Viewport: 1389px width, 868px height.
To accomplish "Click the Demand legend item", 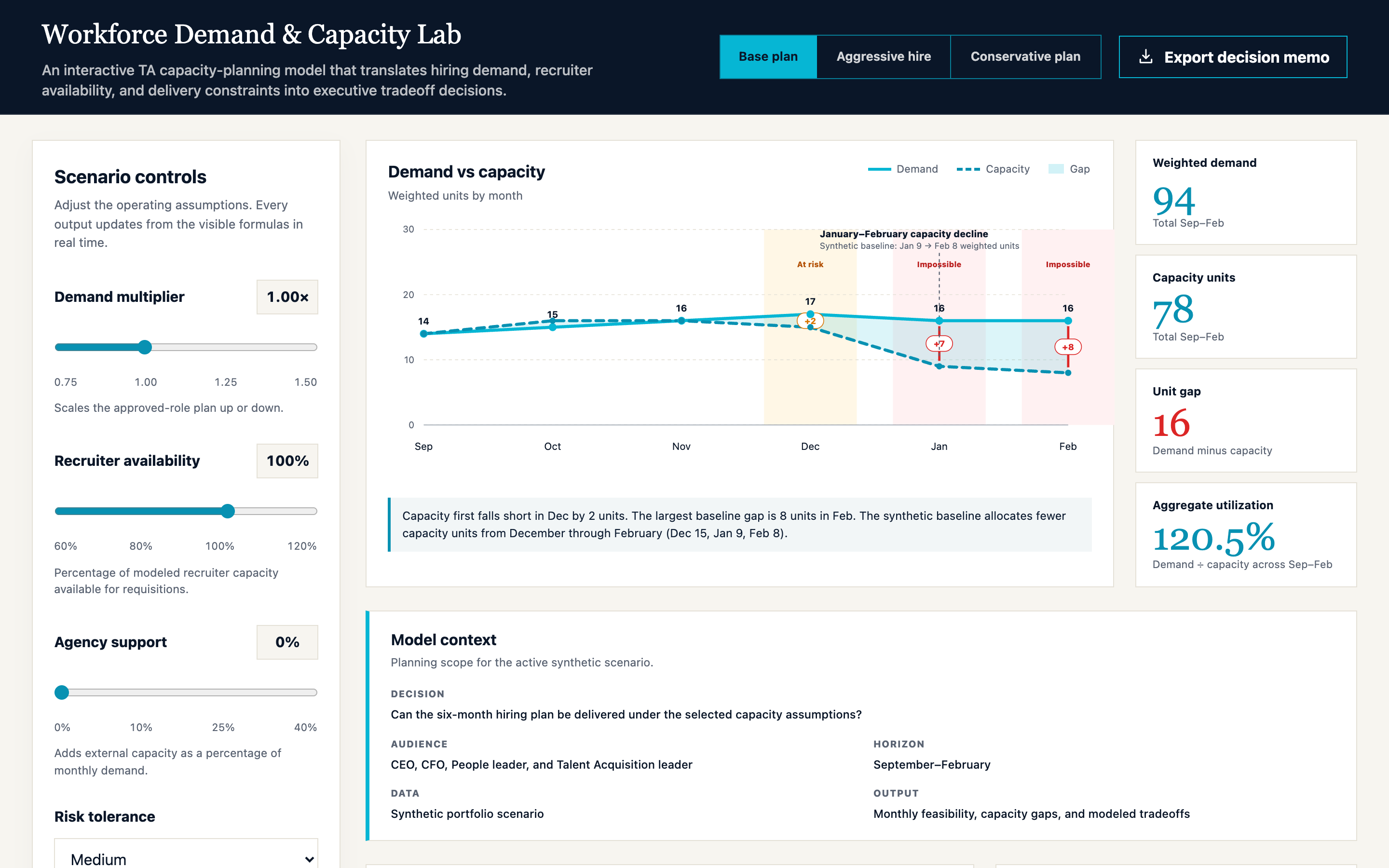I will click(x=903, y=169).
